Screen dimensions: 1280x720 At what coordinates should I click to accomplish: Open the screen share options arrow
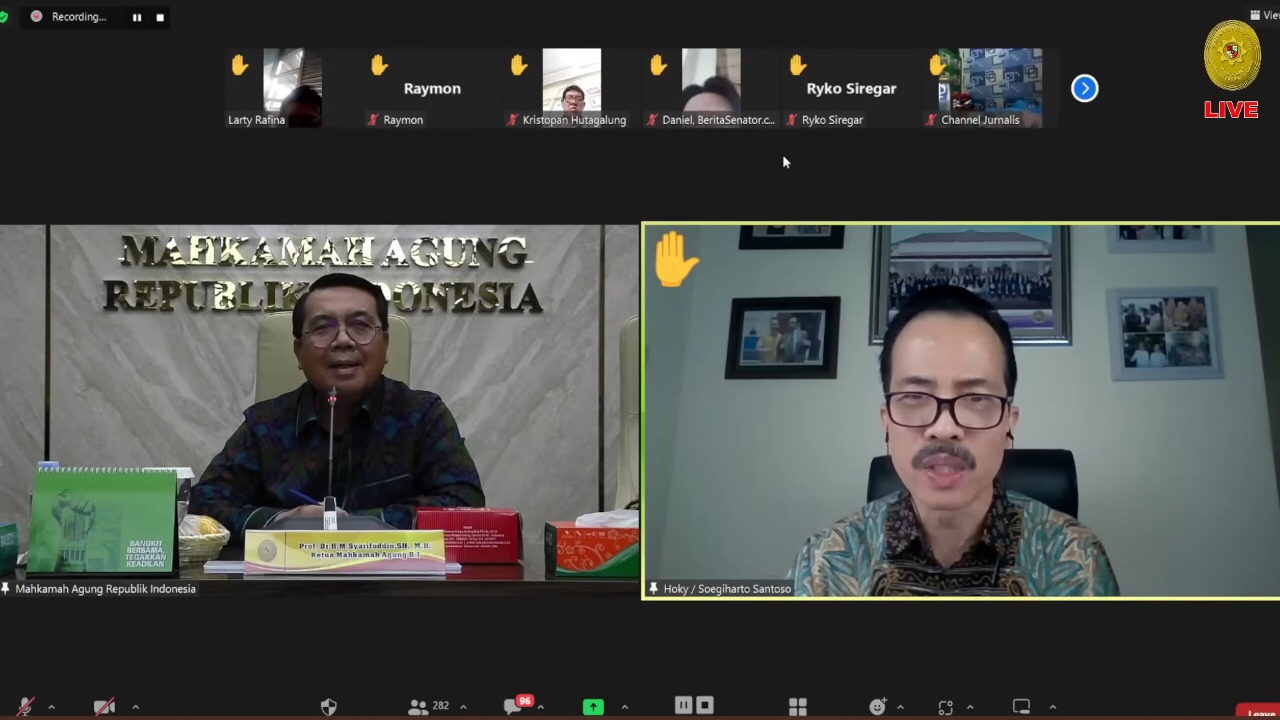(624, 707)
